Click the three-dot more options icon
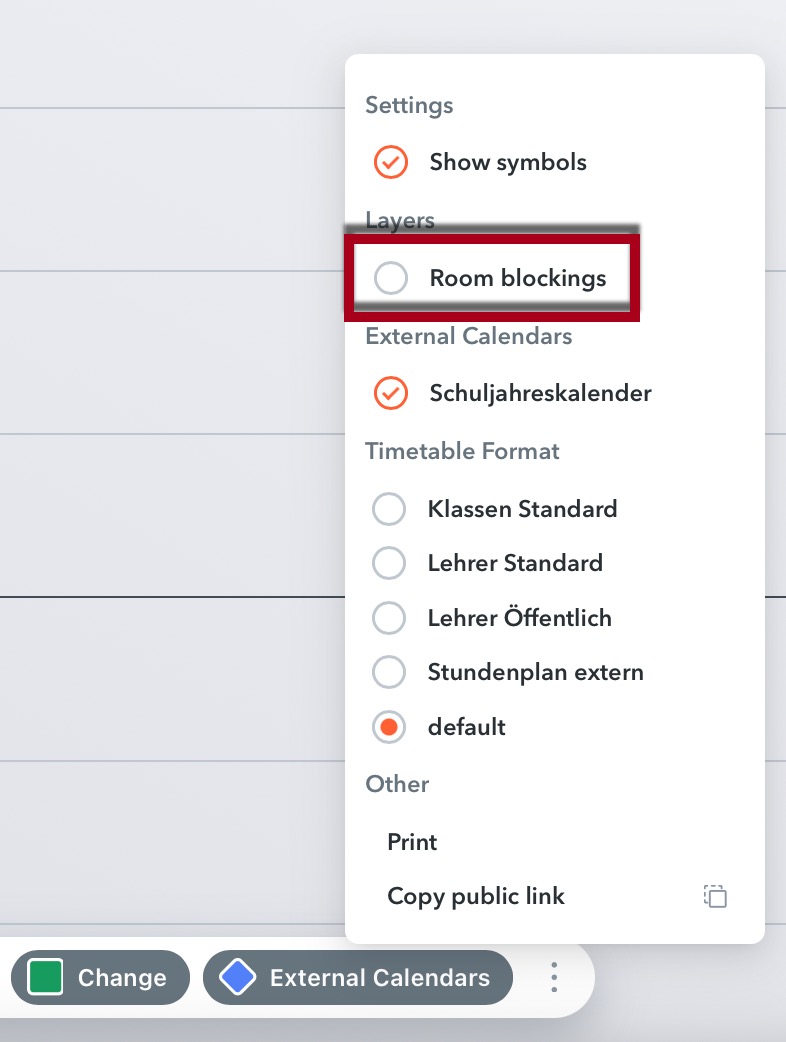 tap(554, 977)
